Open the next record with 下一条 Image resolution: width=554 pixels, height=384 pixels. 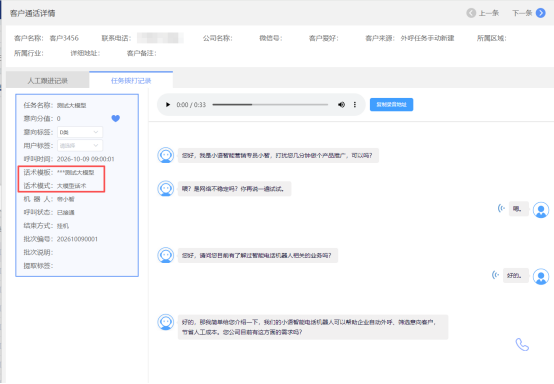529,13
